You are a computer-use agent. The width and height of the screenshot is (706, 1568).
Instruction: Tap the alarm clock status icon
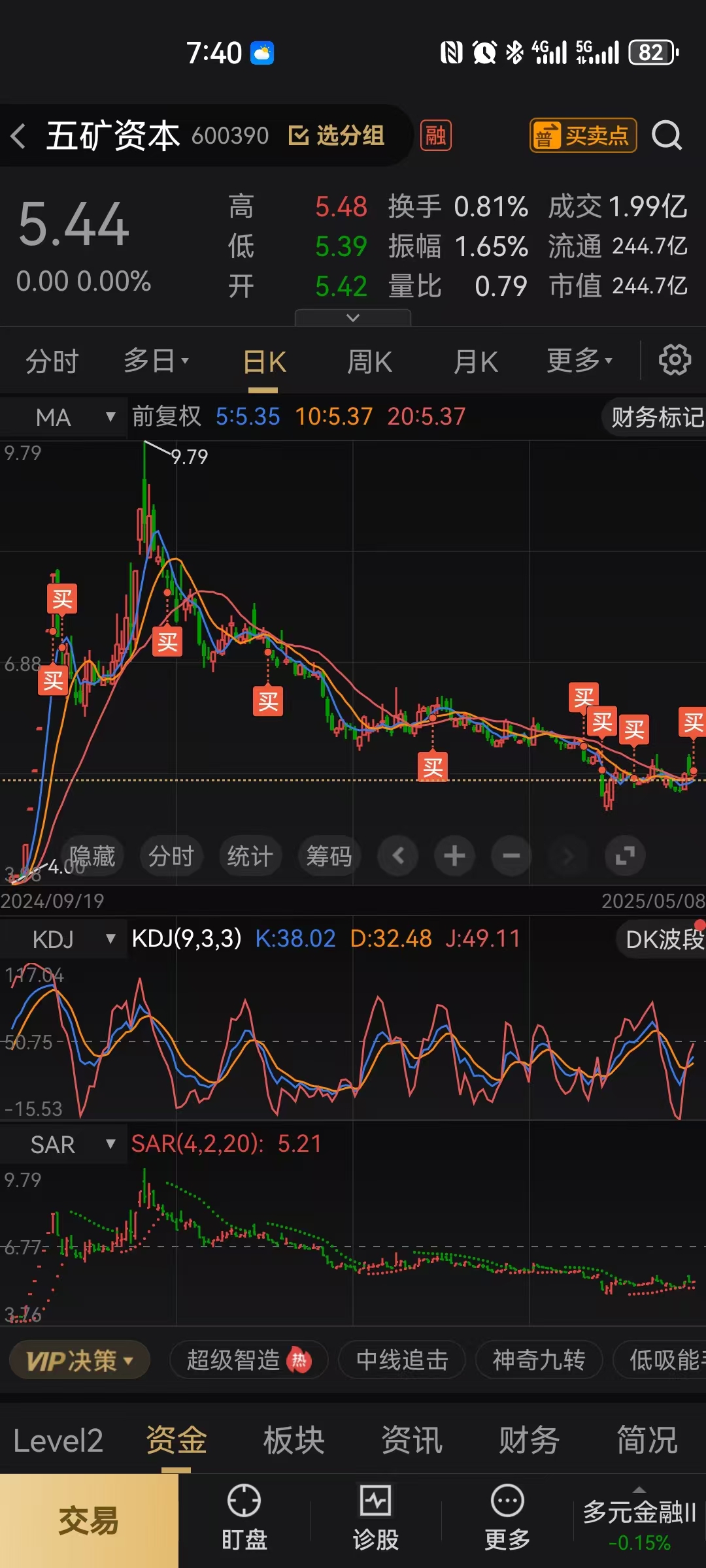(x=484, y=52)
